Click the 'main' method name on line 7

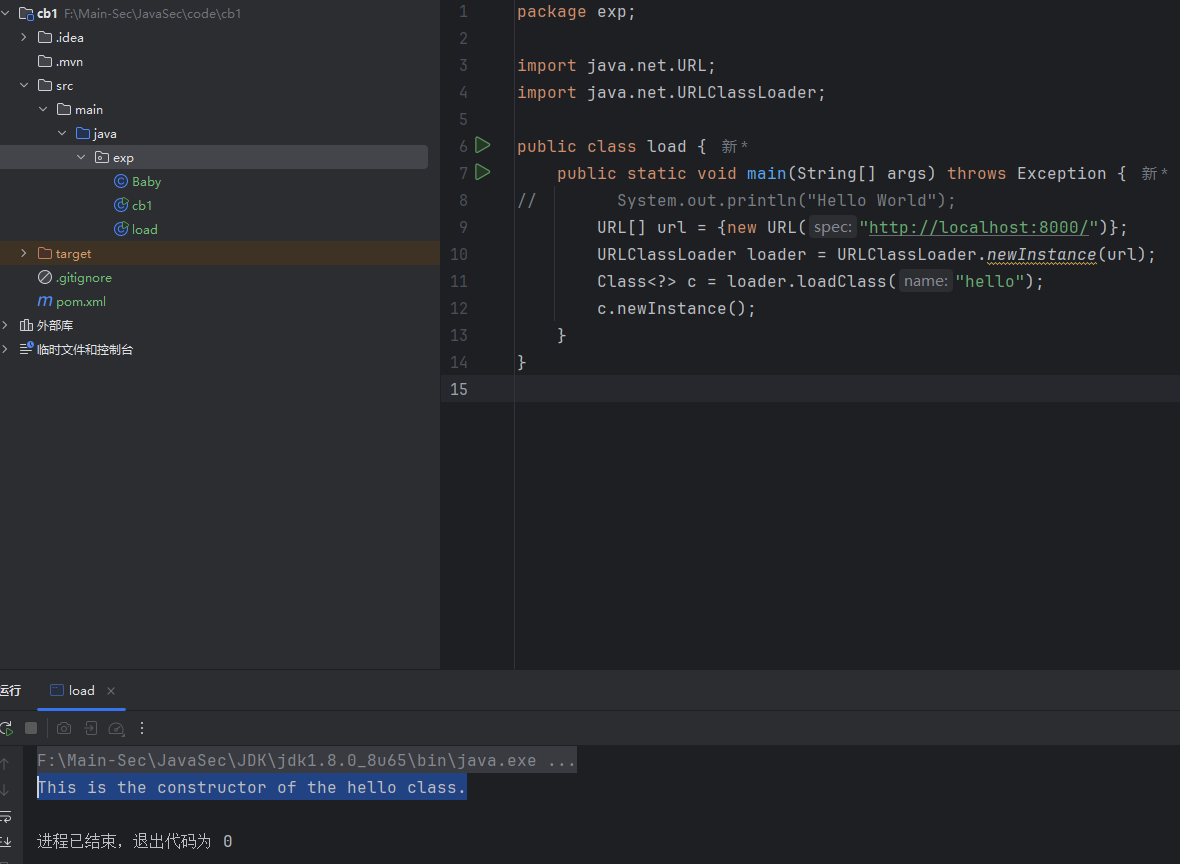(x=766, y=173)
